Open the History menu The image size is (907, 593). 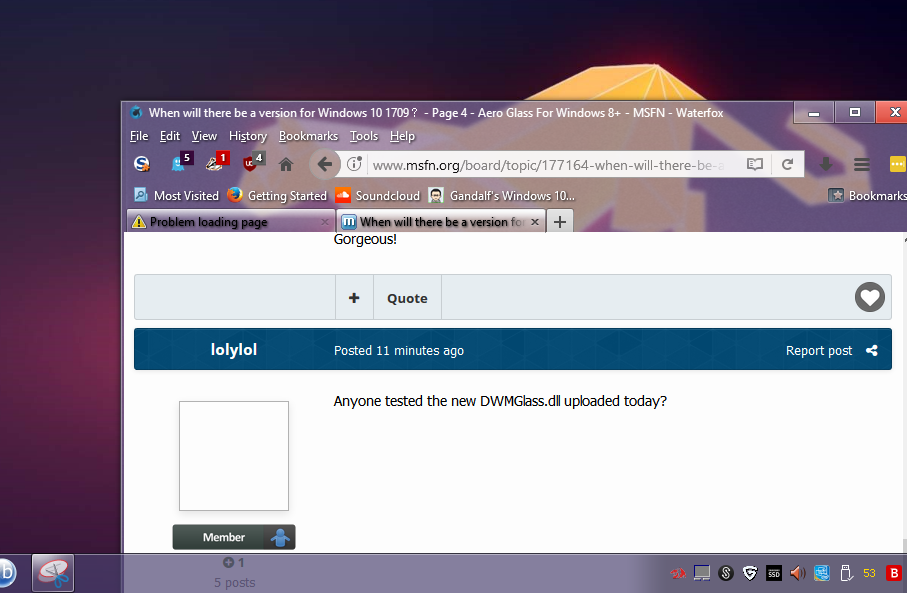pyautogui.click(x=248, y=136)
